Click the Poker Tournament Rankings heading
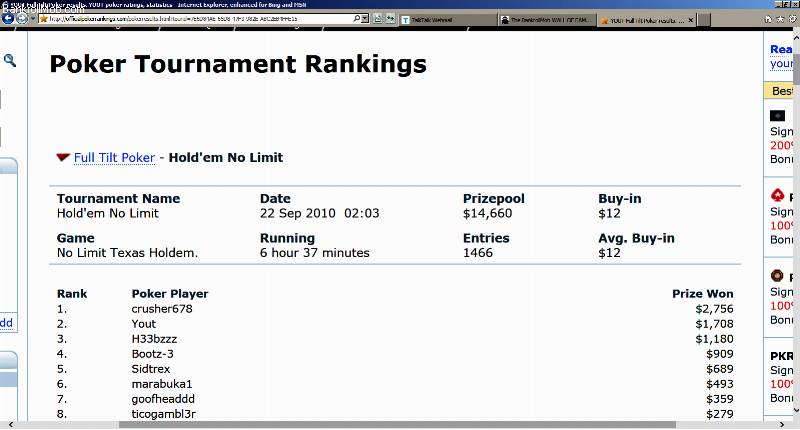The width and height of the screenshot is (800, 430). click(238, 64)
